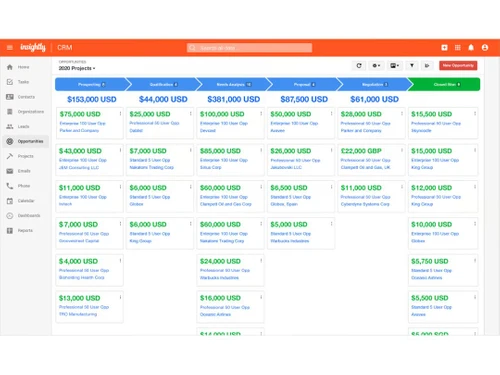Click the $44,000 USD column total
This screenshot has width=500, height=375.
coord(163,99)
